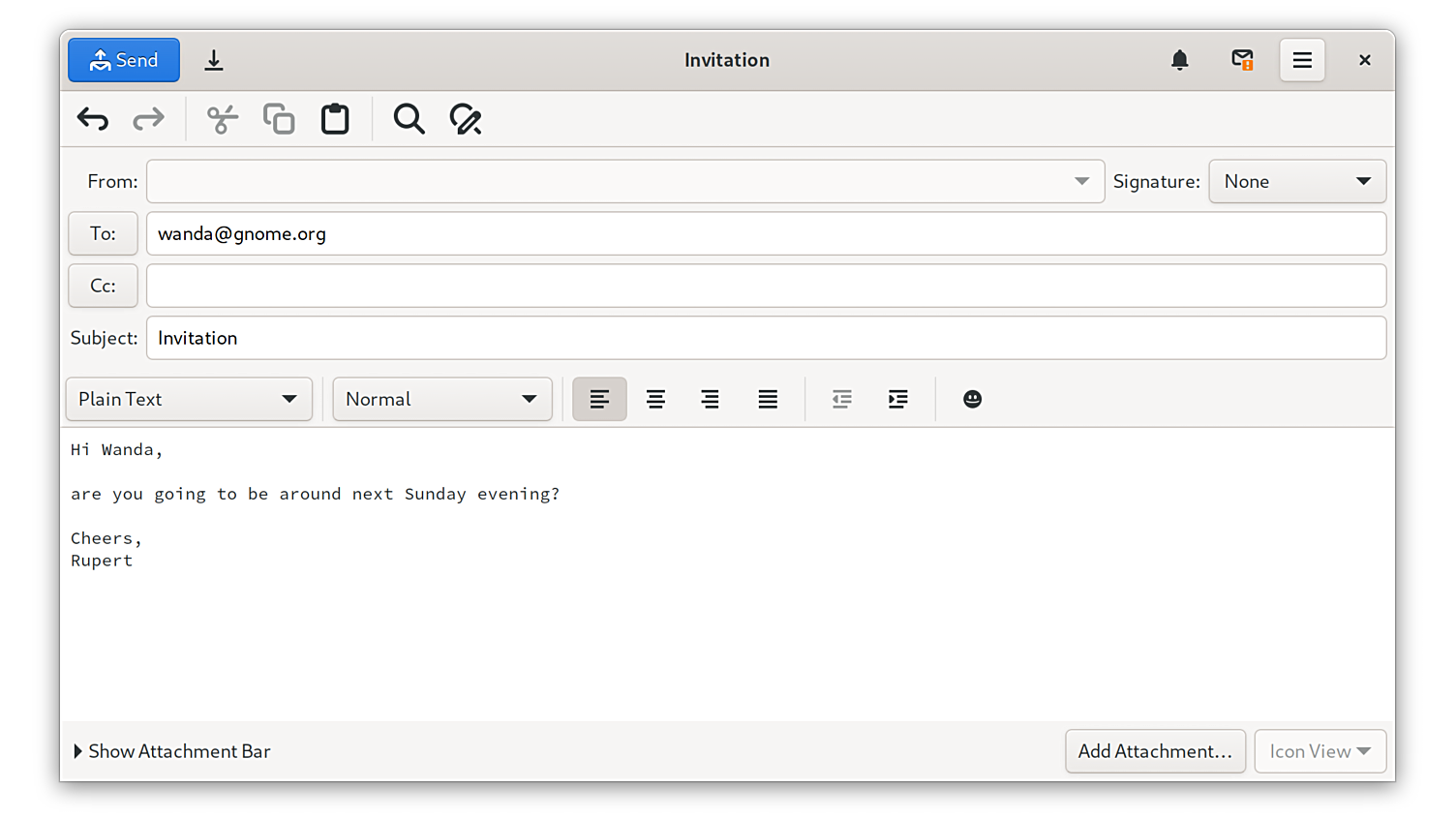This screenshot has width=1456, height=819.
Task: Open the Normal paragraph style dropdown
Action: (x=441, y=399)
